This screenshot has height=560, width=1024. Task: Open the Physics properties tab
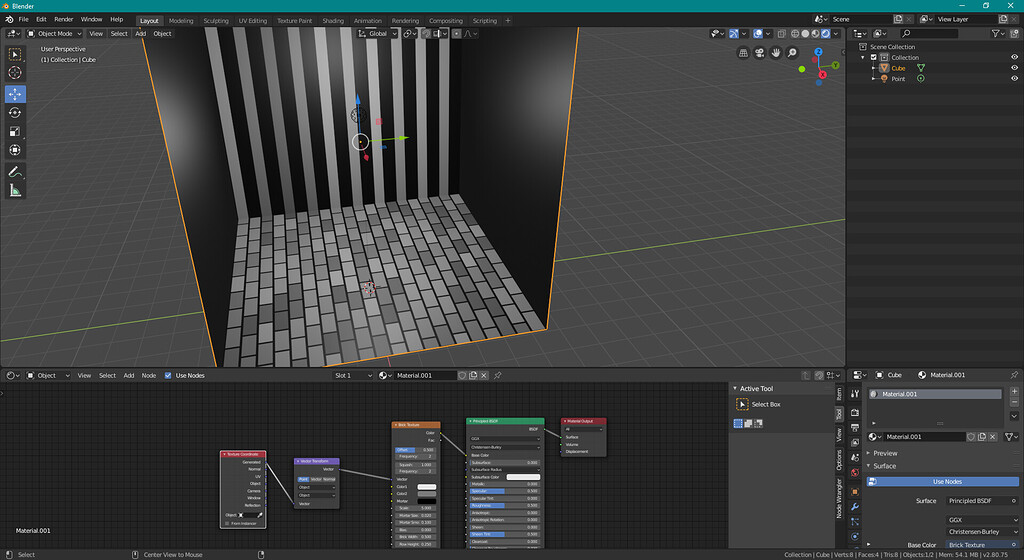(x=855, y=537)
